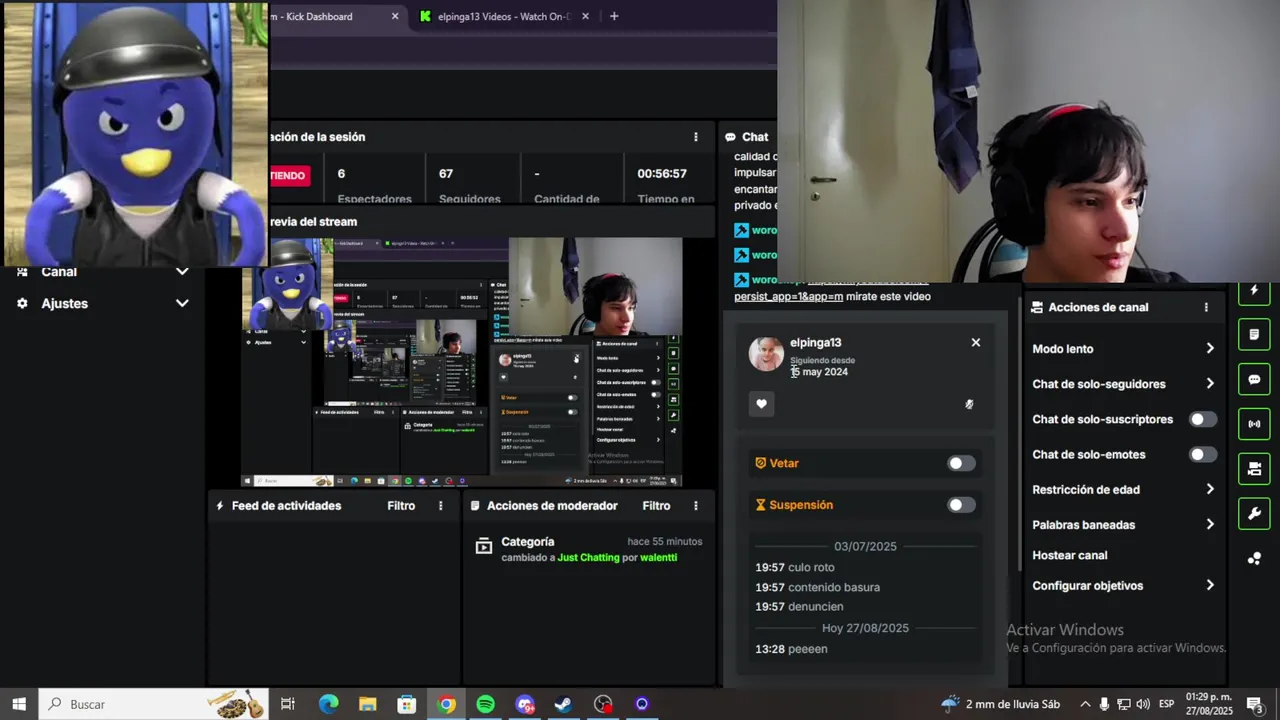1280x720 pixels.
Task: Click the three-dots cluster sidebar icon
Action: 1254,559
